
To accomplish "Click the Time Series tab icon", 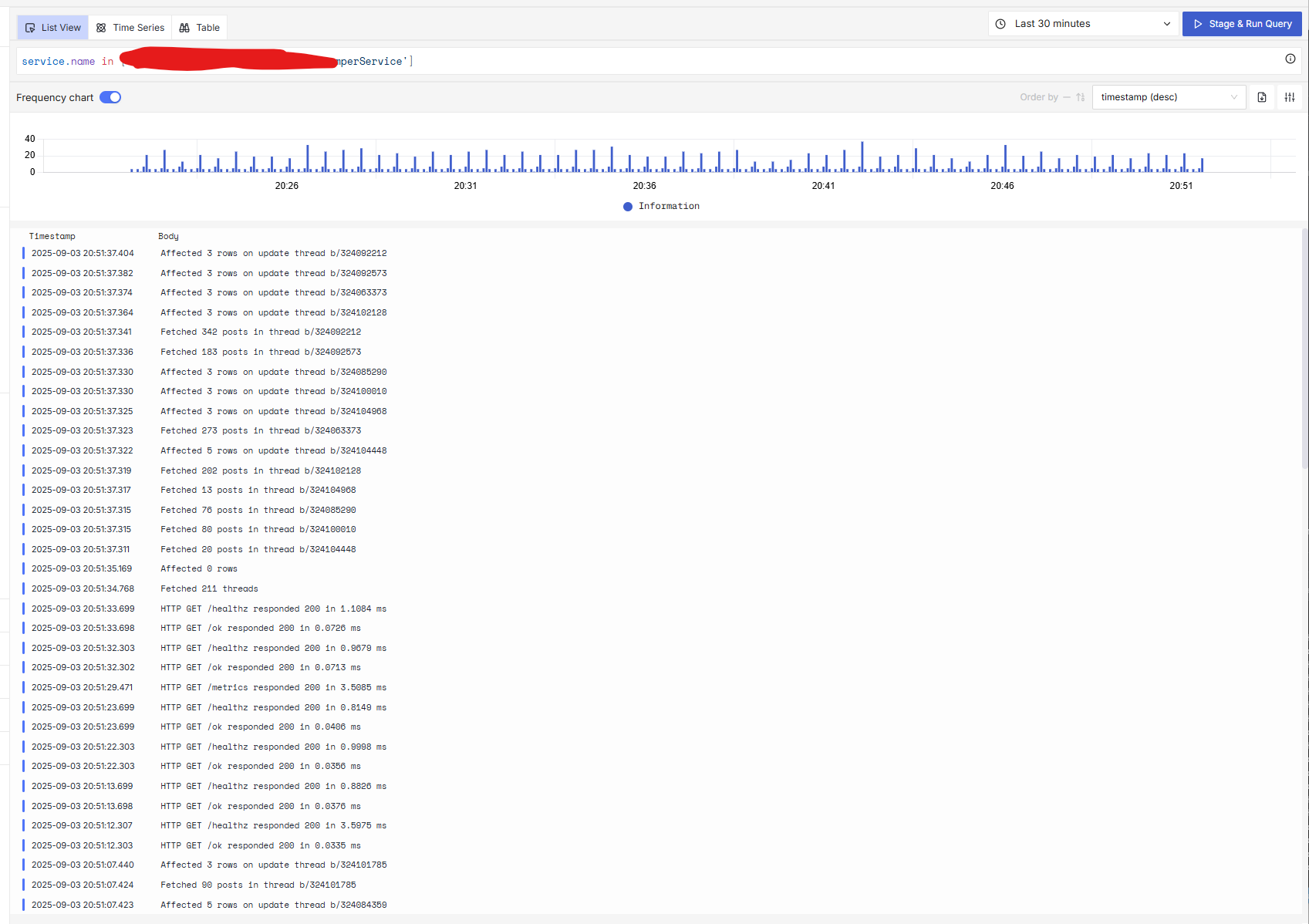I will pyautogui.click(x=101, y=28).
